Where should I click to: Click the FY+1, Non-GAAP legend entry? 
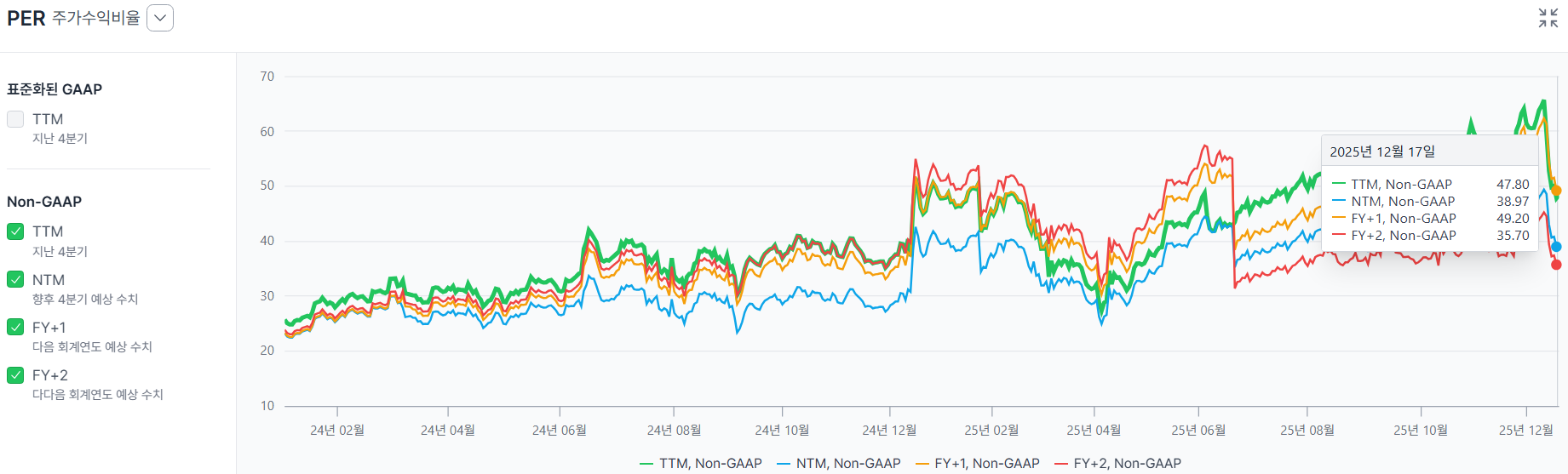click(x=978, y=463)
